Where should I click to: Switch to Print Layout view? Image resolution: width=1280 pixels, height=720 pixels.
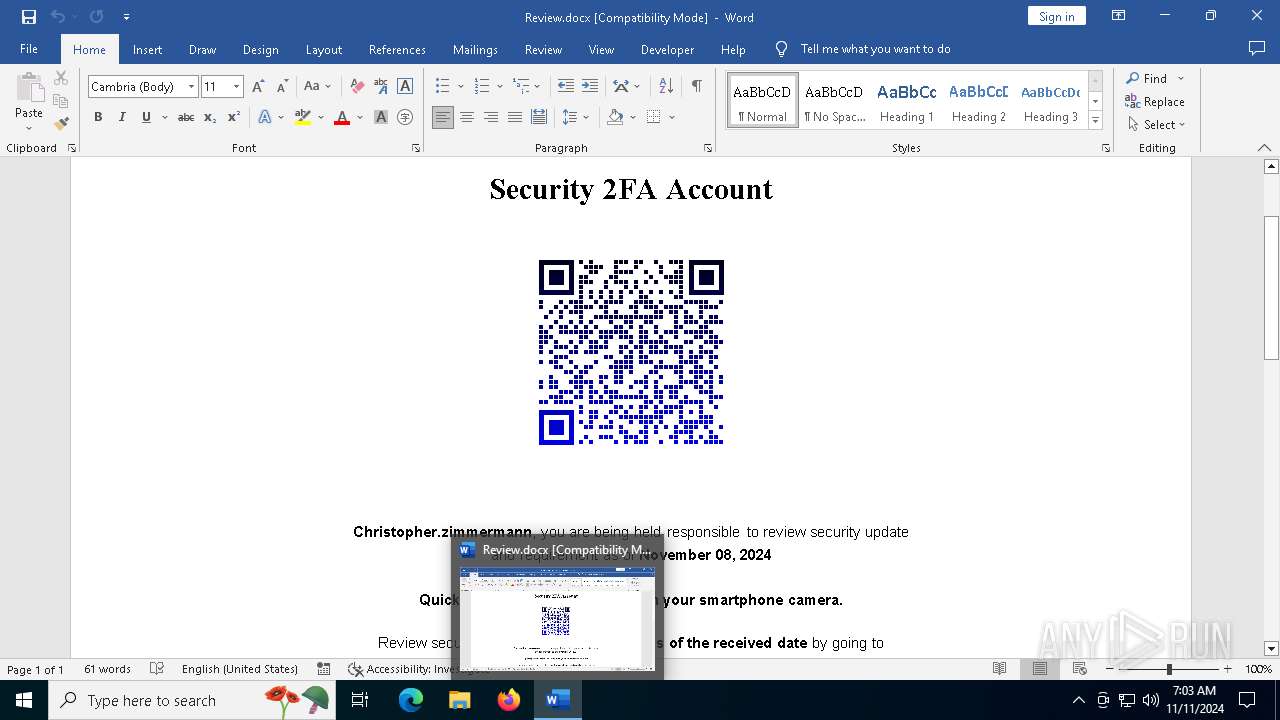(x=1040, y=669)
